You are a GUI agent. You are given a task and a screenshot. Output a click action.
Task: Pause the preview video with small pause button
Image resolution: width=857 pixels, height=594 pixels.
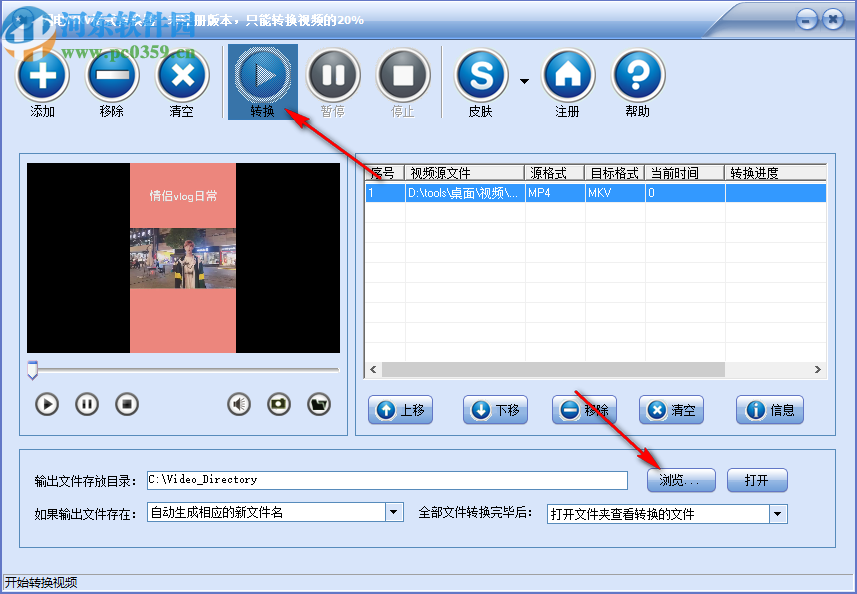[87, 404]
